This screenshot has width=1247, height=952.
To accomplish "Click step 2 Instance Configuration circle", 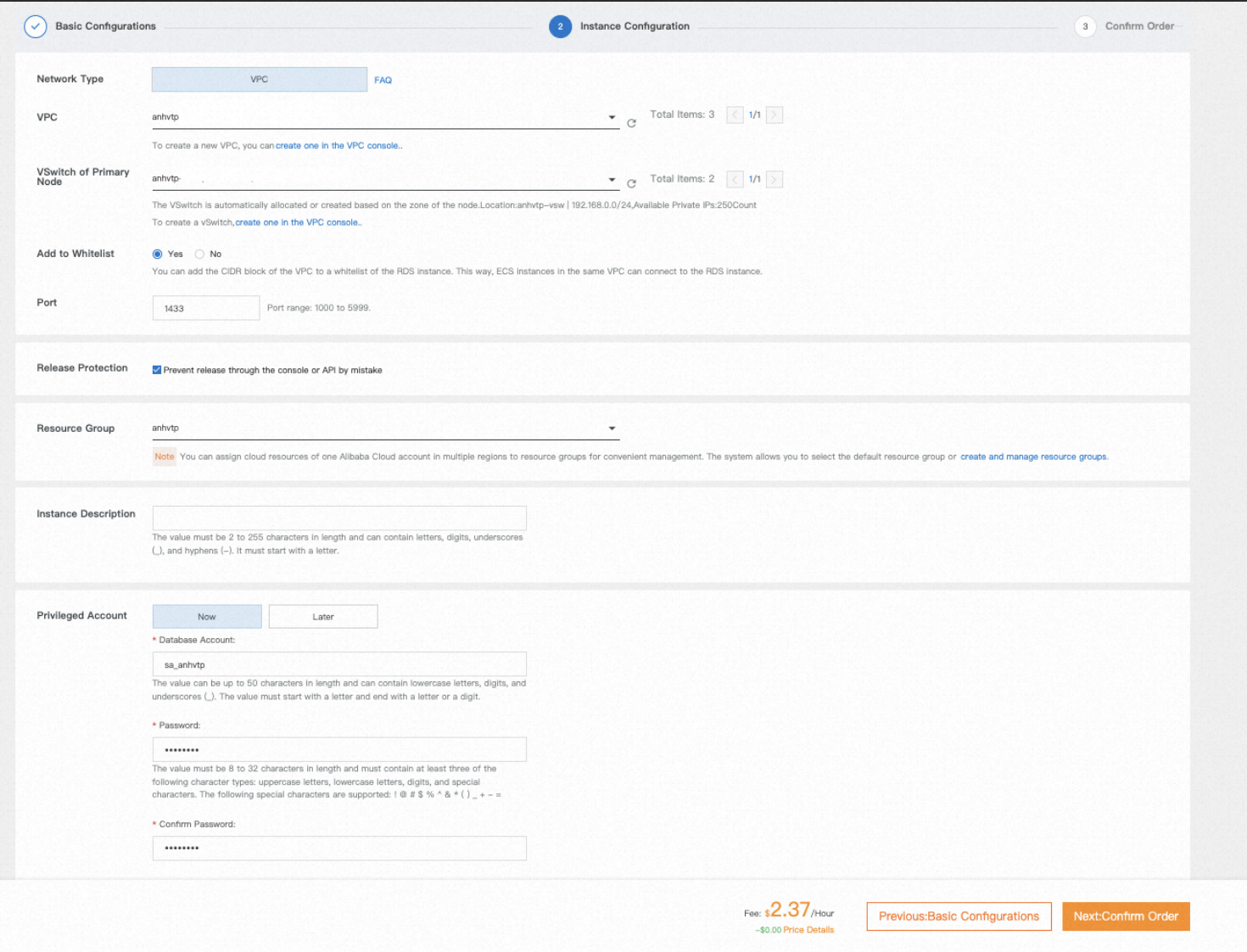I will [x=560, y=26].
